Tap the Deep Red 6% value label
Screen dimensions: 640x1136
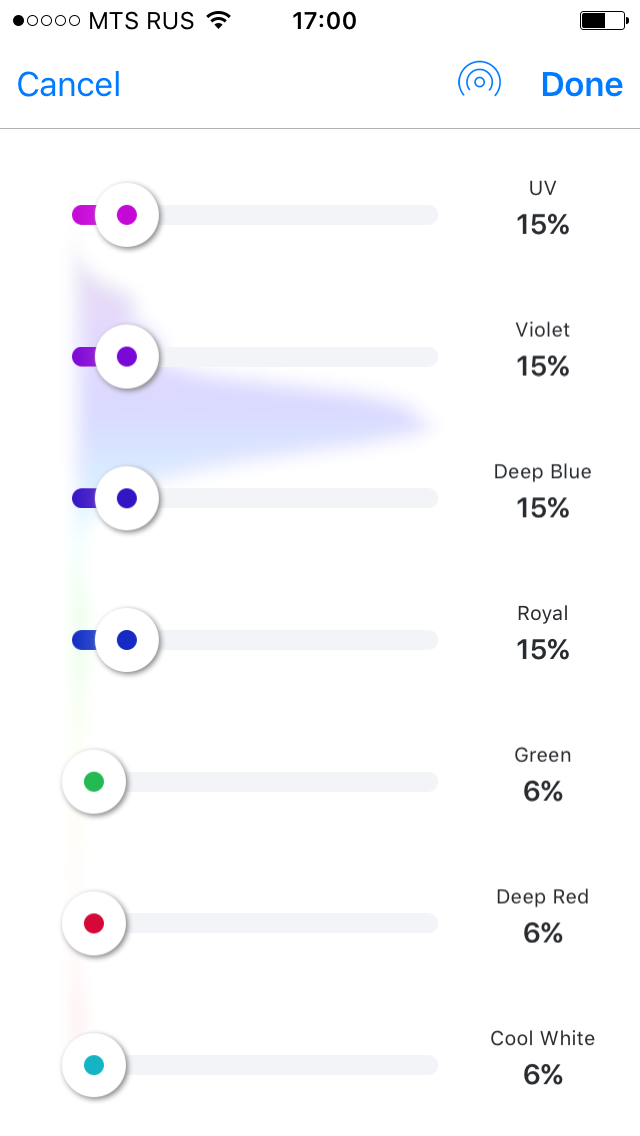pos(543,933)
